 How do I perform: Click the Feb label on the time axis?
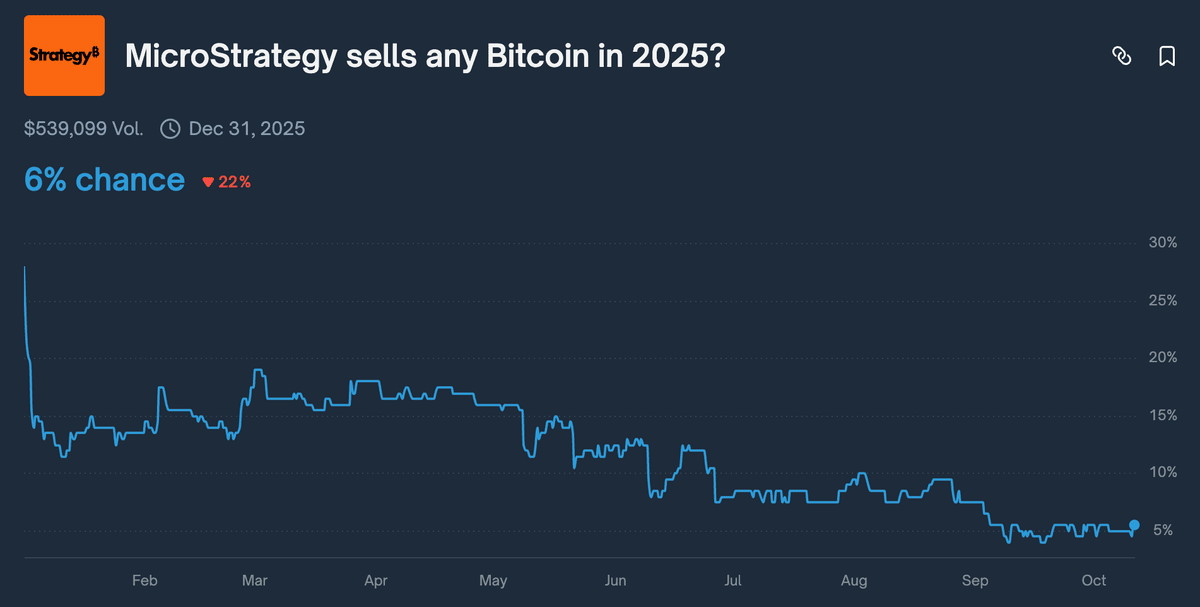[x=145, y=580]
